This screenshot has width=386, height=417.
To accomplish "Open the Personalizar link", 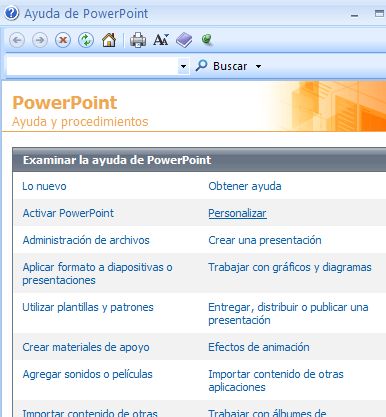I will [237, 213].
